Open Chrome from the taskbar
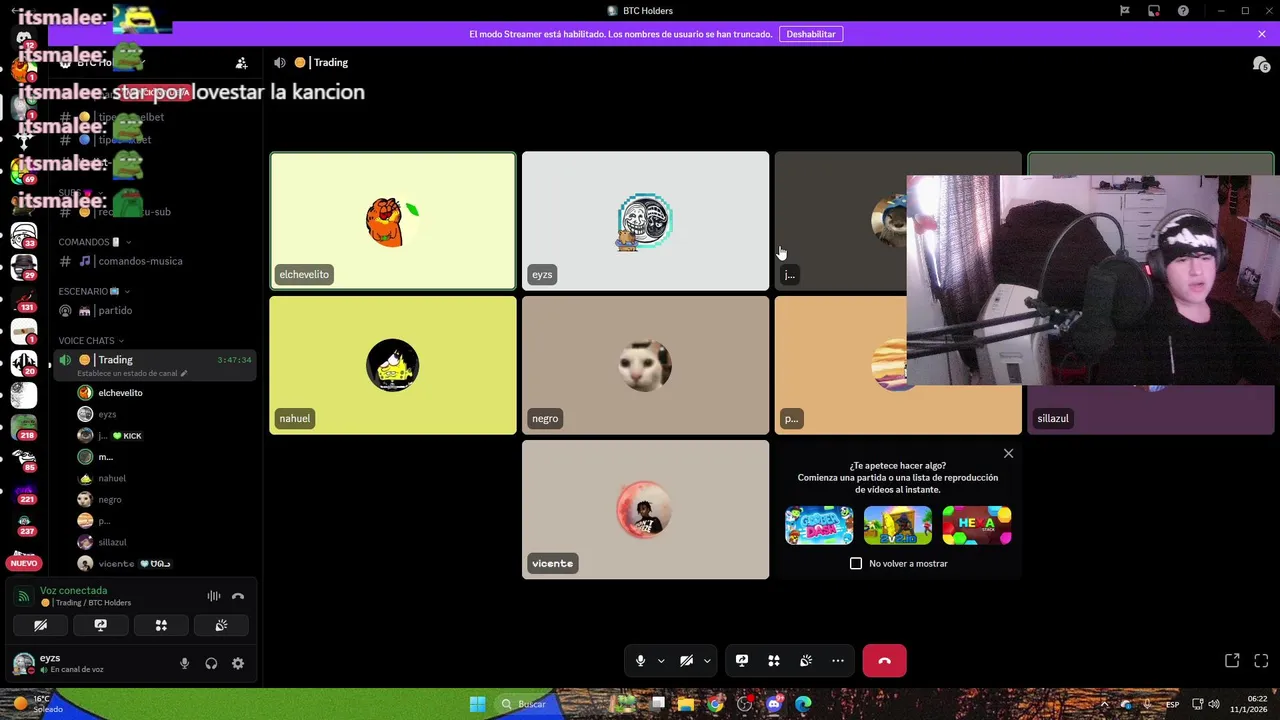Screen dimensions: 1280x720 pos(715,704)
